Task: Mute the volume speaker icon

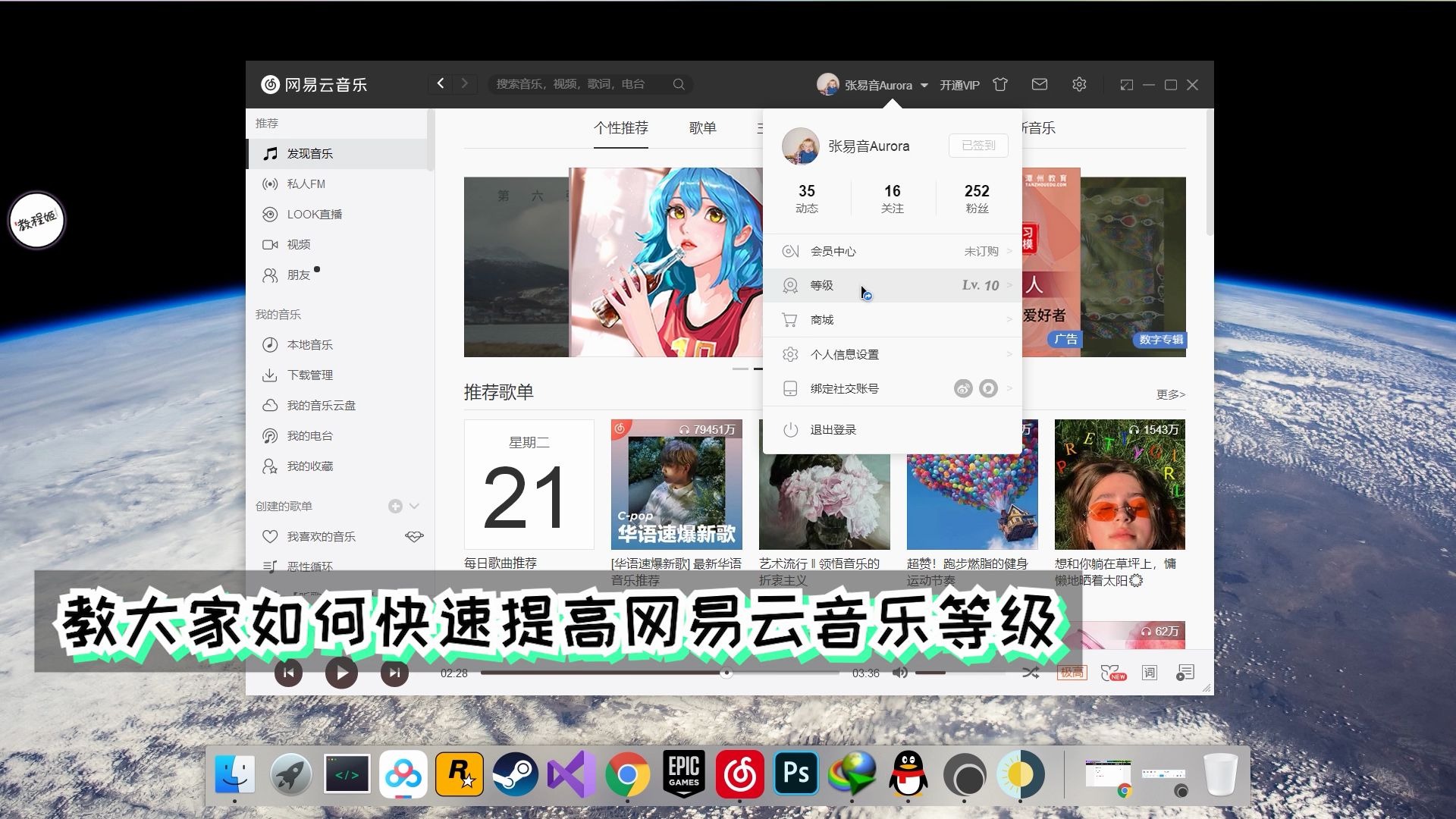Action: coord(900,673)
